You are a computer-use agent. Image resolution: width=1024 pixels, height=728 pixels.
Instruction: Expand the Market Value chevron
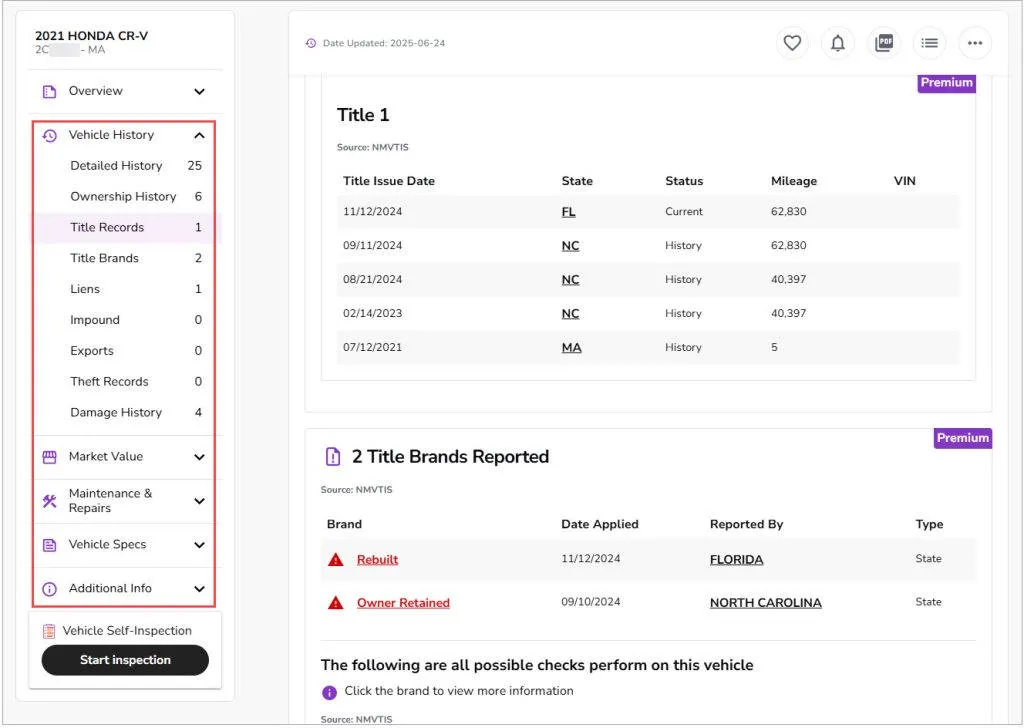pyautogui.click(x=199, y=457)
